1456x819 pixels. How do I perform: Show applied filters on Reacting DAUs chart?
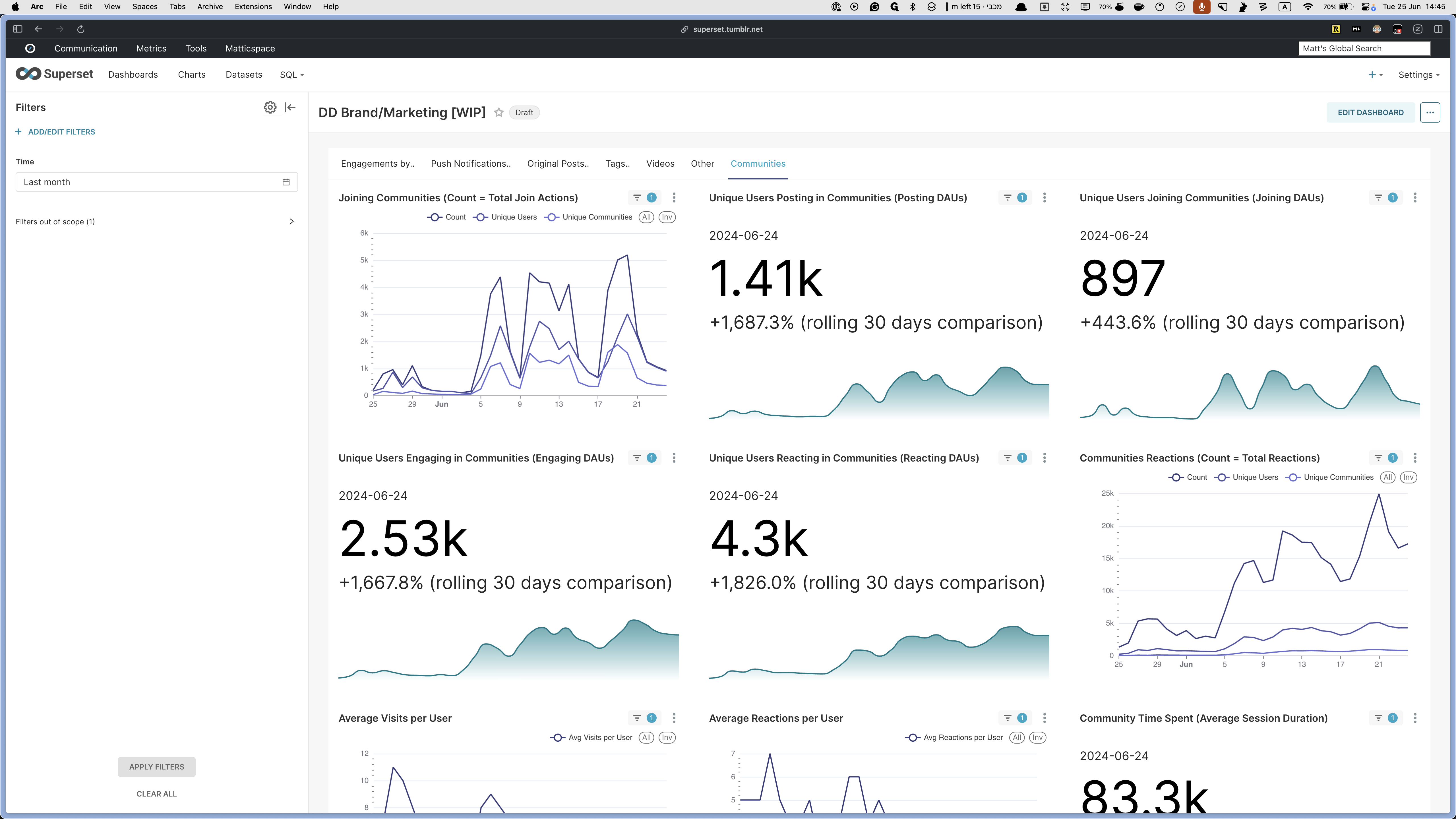coord(1015,458)
